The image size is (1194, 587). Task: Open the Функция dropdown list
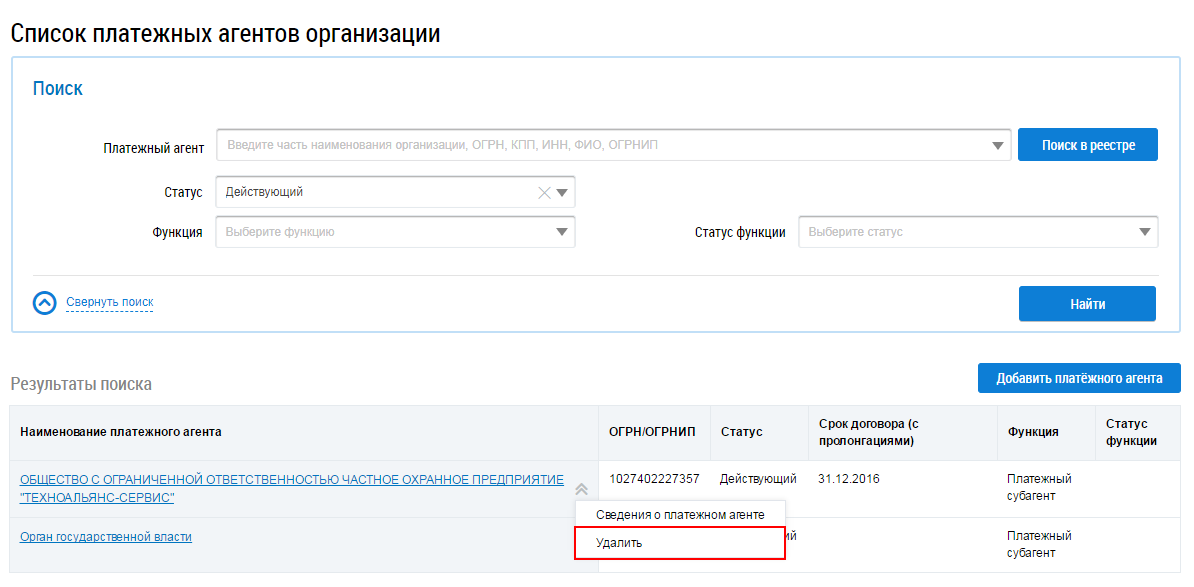click(561, 232)
